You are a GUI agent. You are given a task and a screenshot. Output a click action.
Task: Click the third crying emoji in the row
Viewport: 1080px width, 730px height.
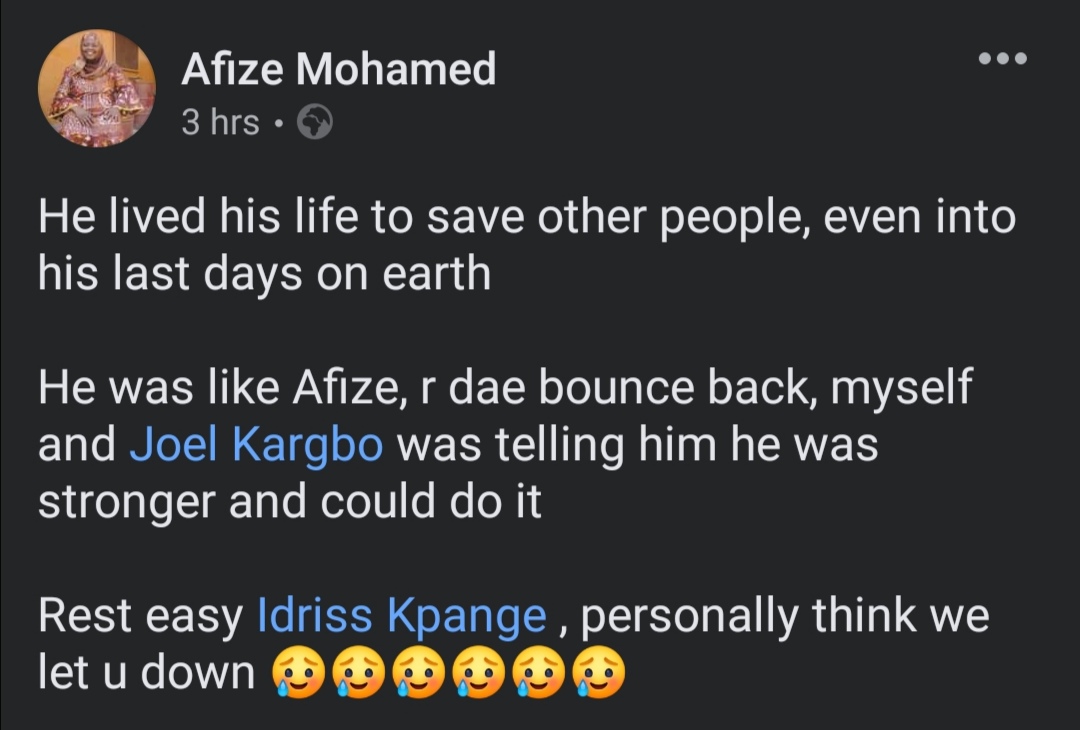(x=421, y=673)
